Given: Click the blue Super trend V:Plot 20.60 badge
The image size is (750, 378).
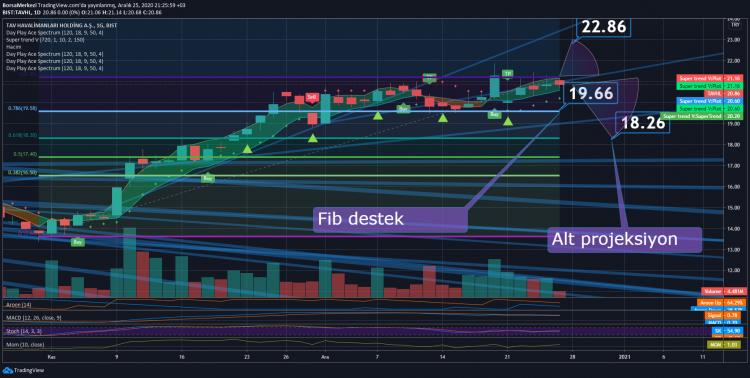Looking at the screenshot, I should (710, 101).
